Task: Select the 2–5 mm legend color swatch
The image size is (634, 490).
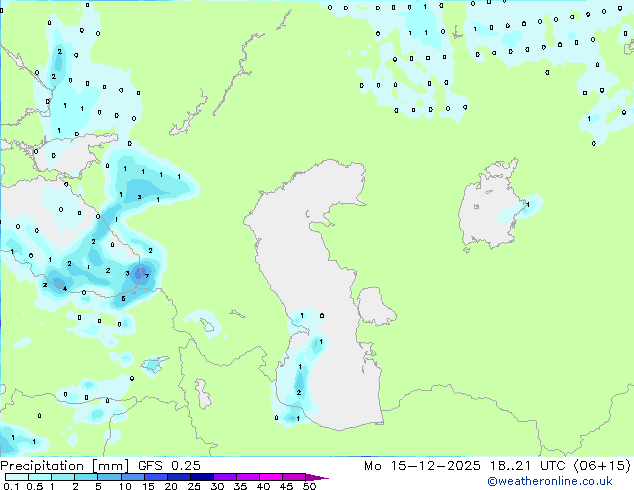Action: (86, 477)
